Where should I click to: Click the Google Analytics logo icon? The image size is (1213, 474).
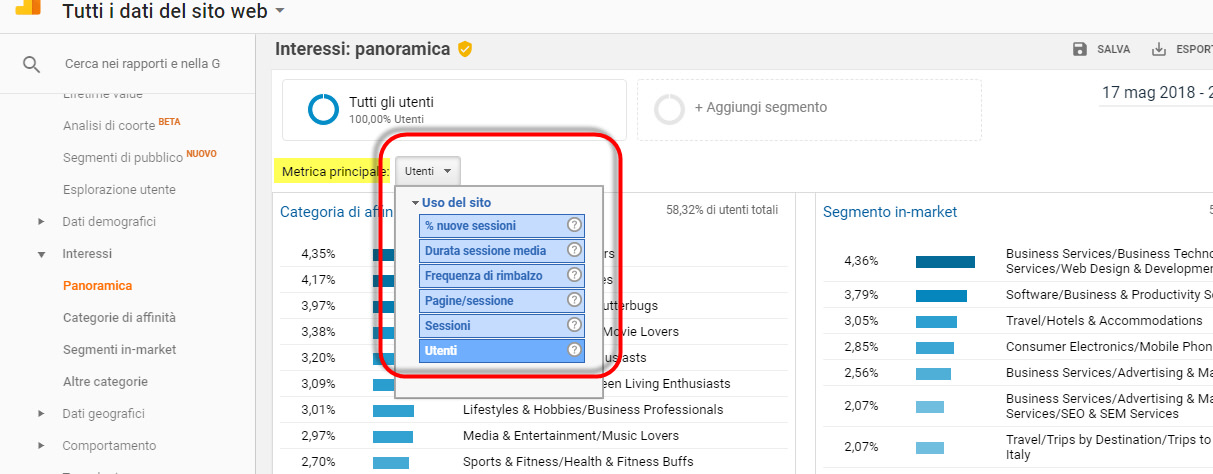tap(27, 8)
